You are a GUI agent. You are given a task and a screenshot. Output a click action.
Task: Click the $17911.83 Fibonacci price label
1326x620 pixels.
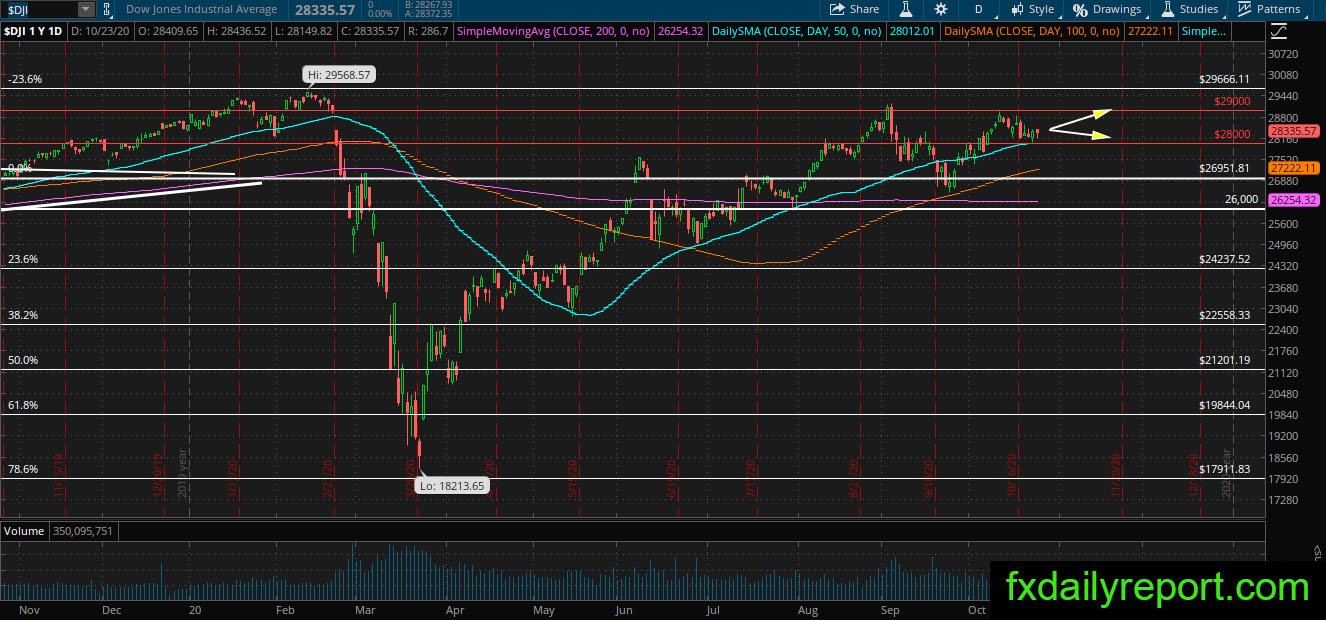[1225, 469]
